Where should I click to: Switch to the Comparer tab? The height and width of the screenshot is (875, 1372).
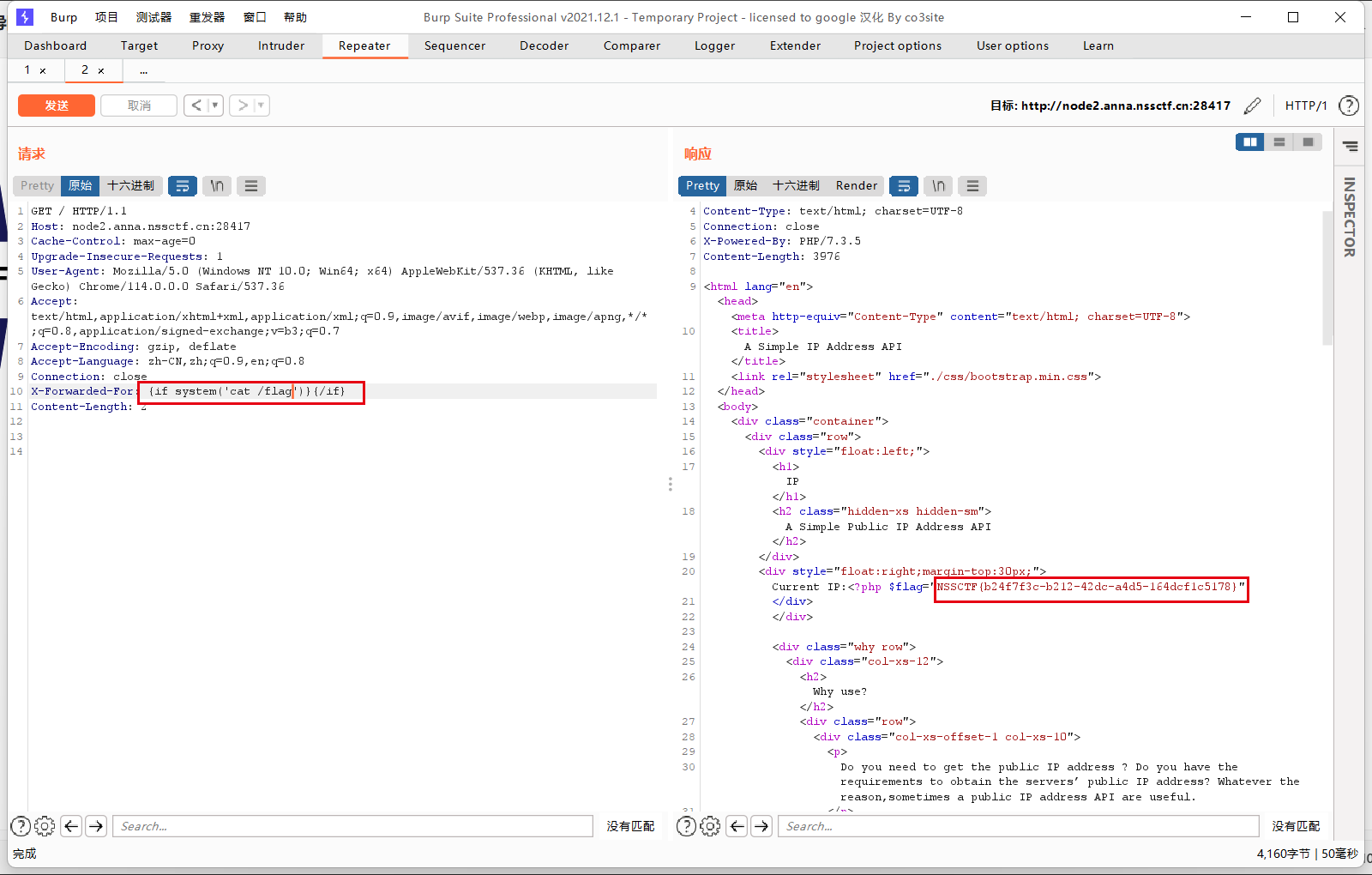pyautogui.click(x=632, y=45)
